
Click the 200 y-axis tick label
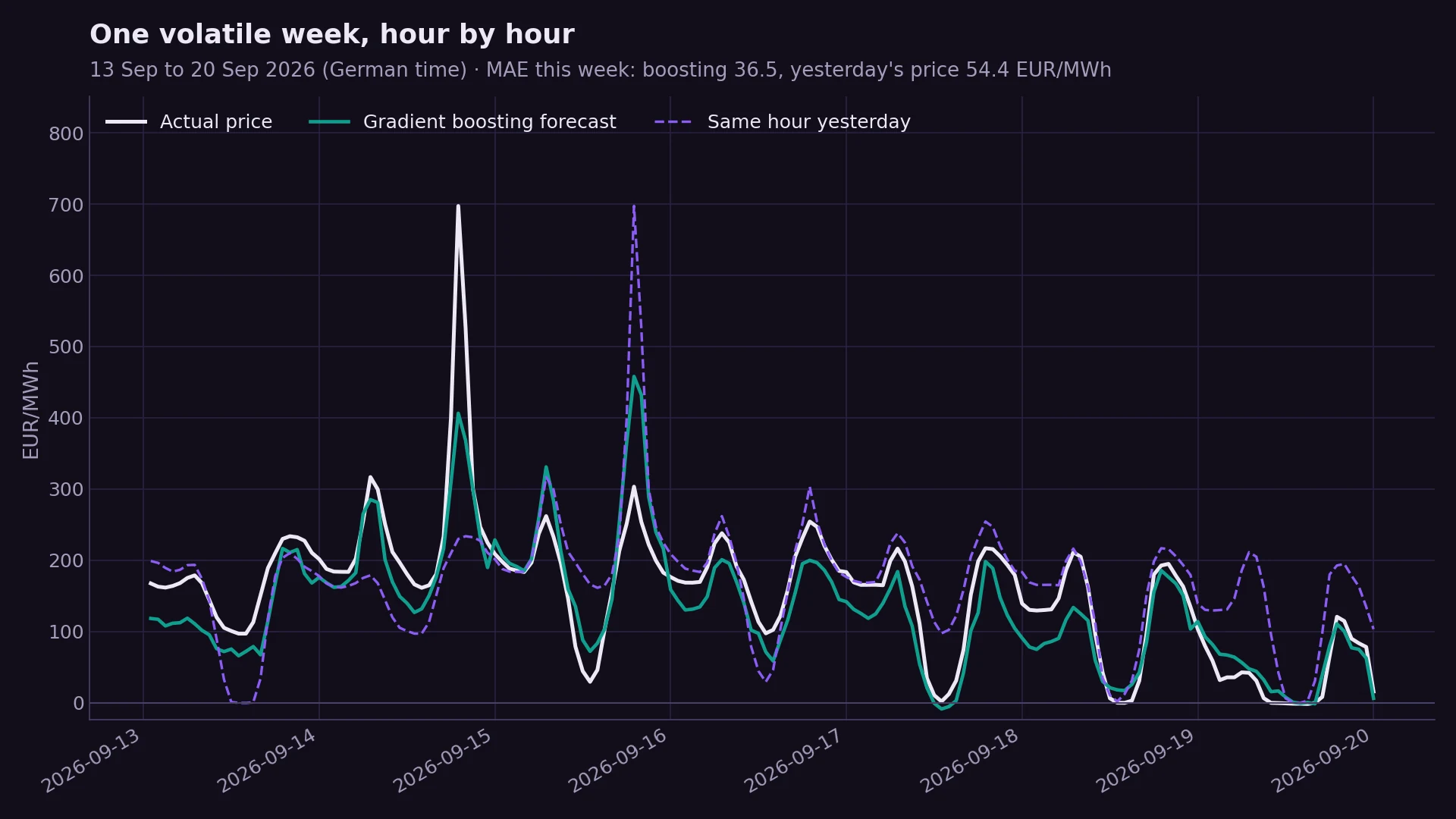pos(66,561)
